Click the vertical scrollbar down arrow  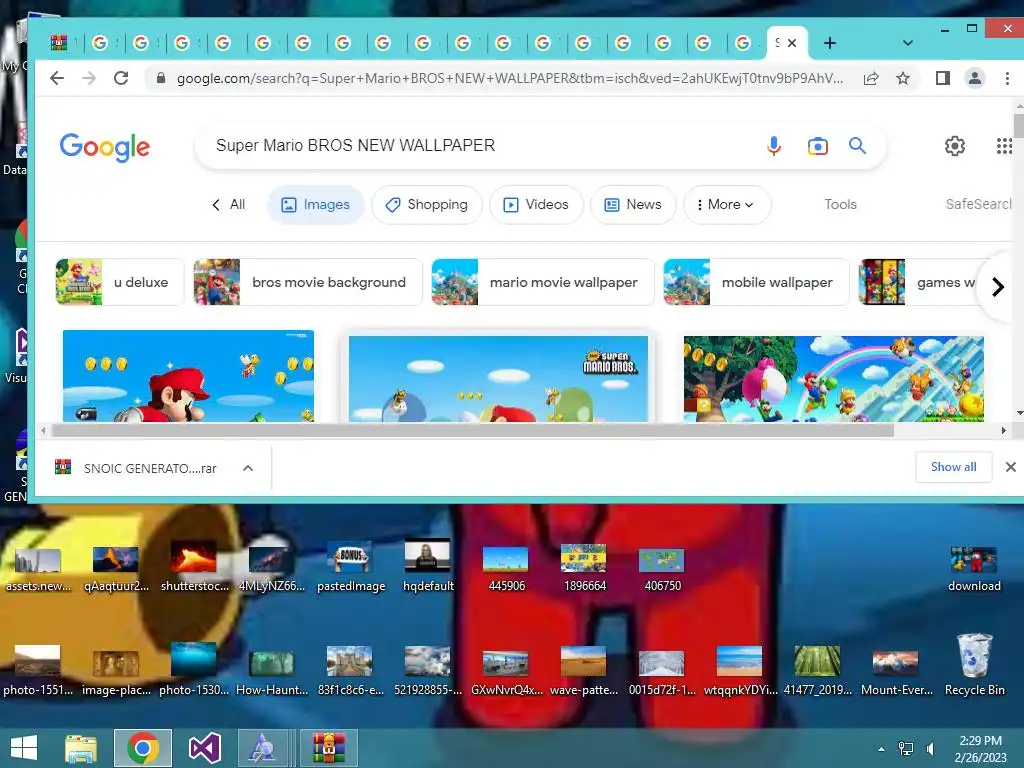click(x=1019, y=413)
